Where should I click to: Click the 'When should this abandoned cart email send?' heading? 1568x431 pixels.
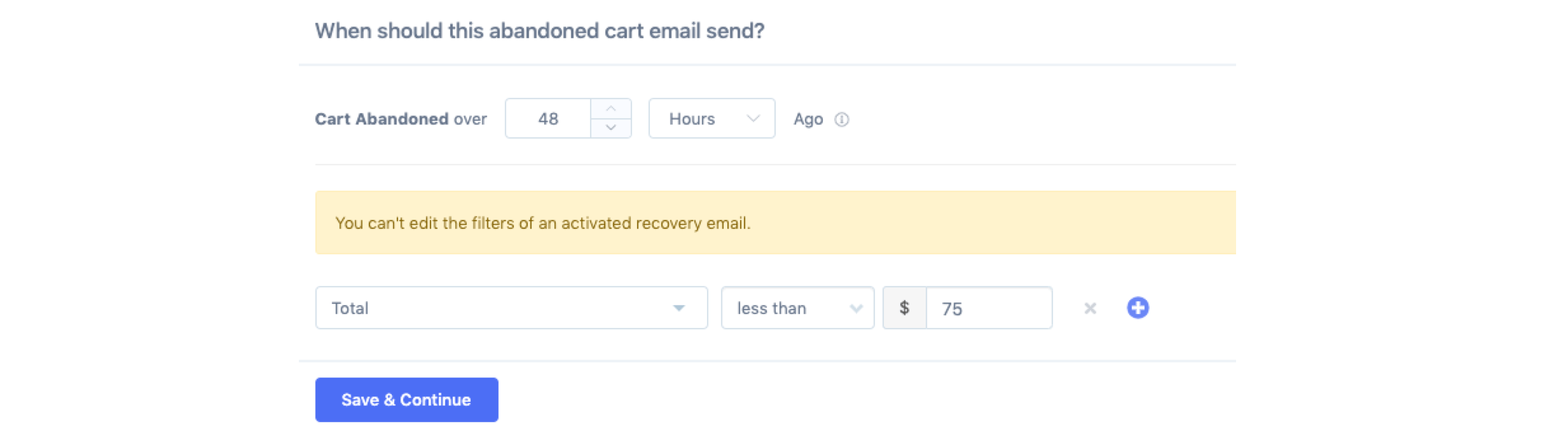tap(539, 31)
